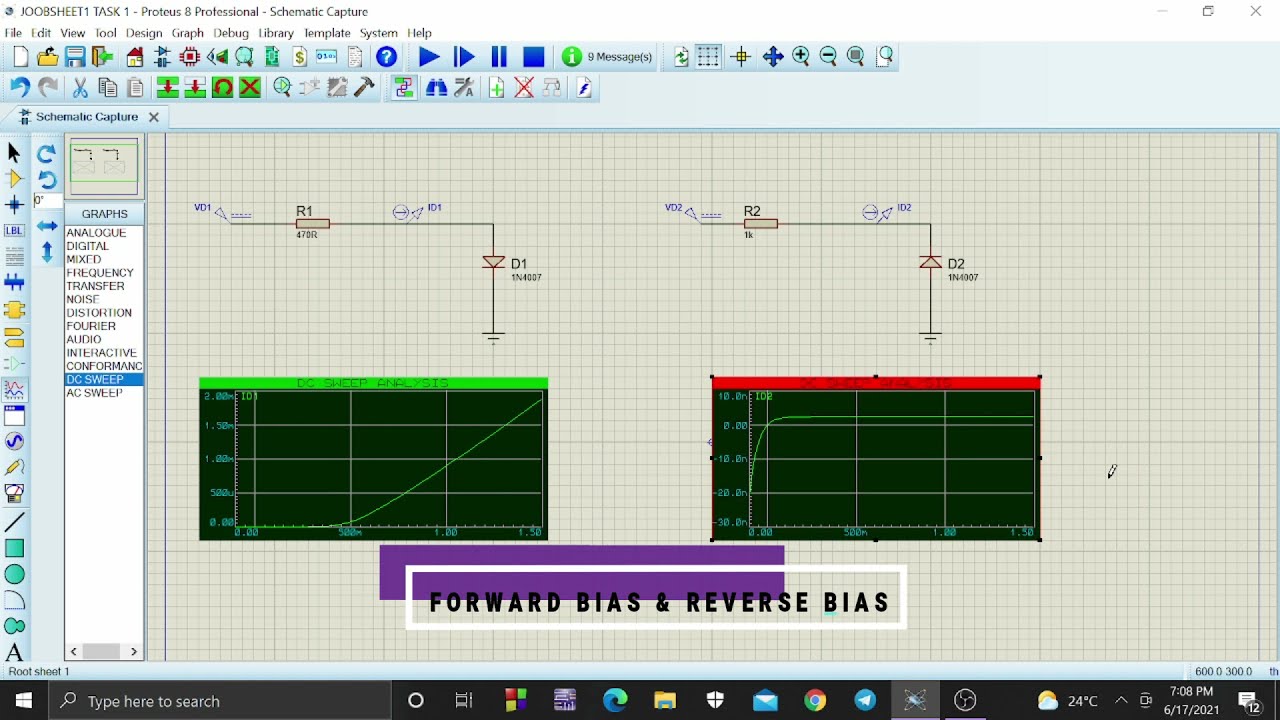1280x720 pixels.
Task: Select the 2D box drawing tool
Action: [x=14, y=548]
